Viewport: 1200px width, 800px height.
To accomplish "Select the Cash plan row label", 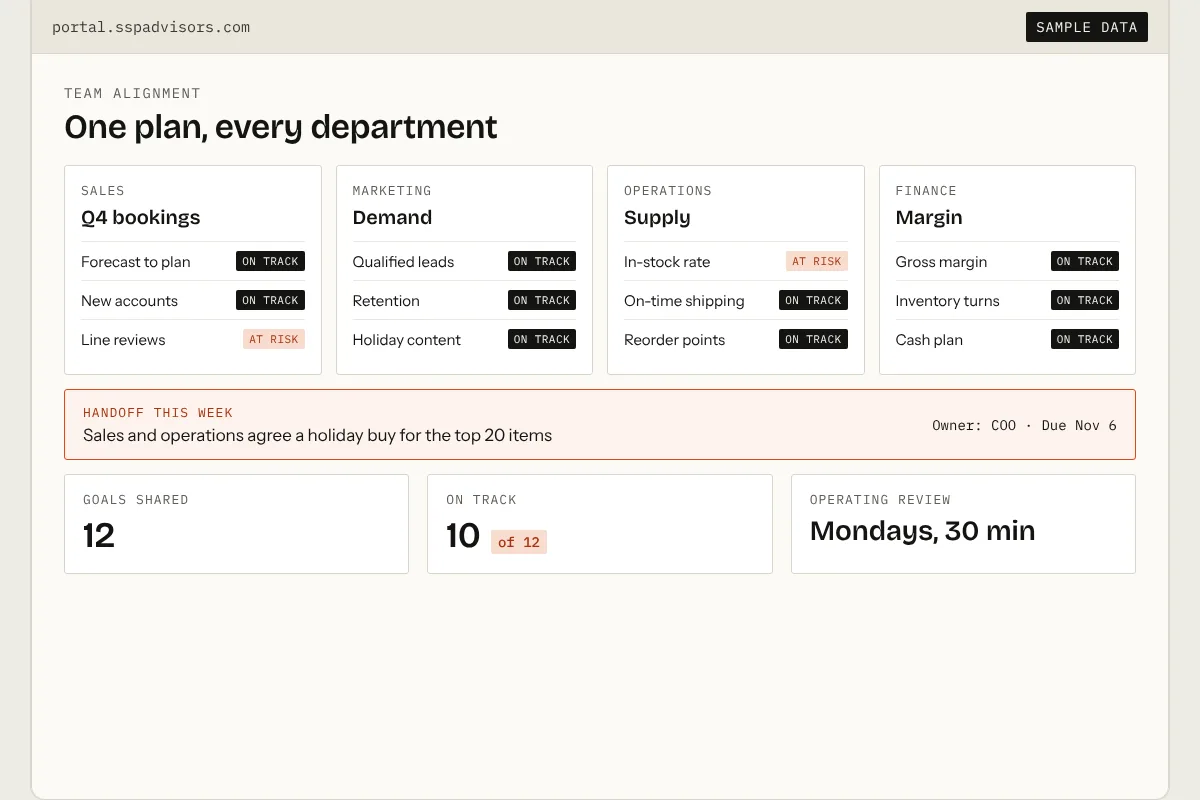I will [x=929, y=339].
